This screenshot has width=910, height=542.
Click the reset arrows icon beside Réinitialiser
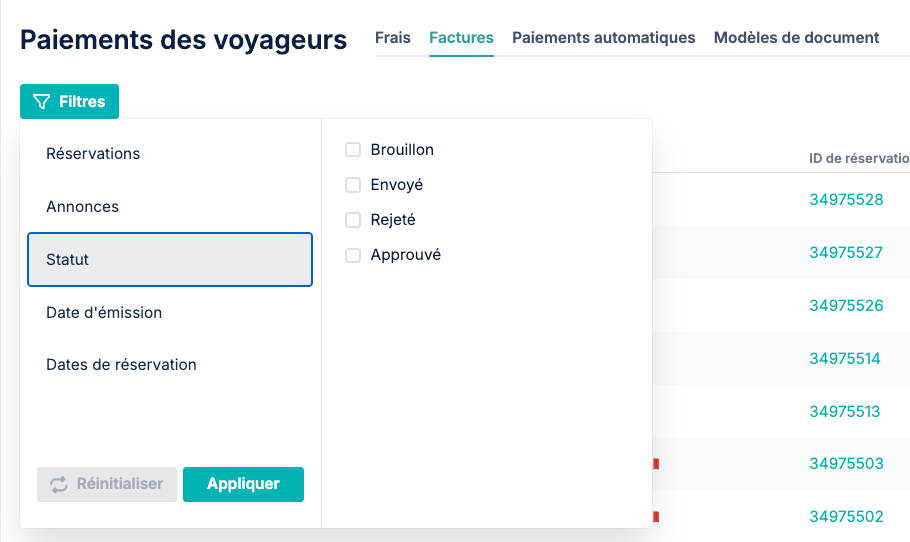click(x=59, y=485)
